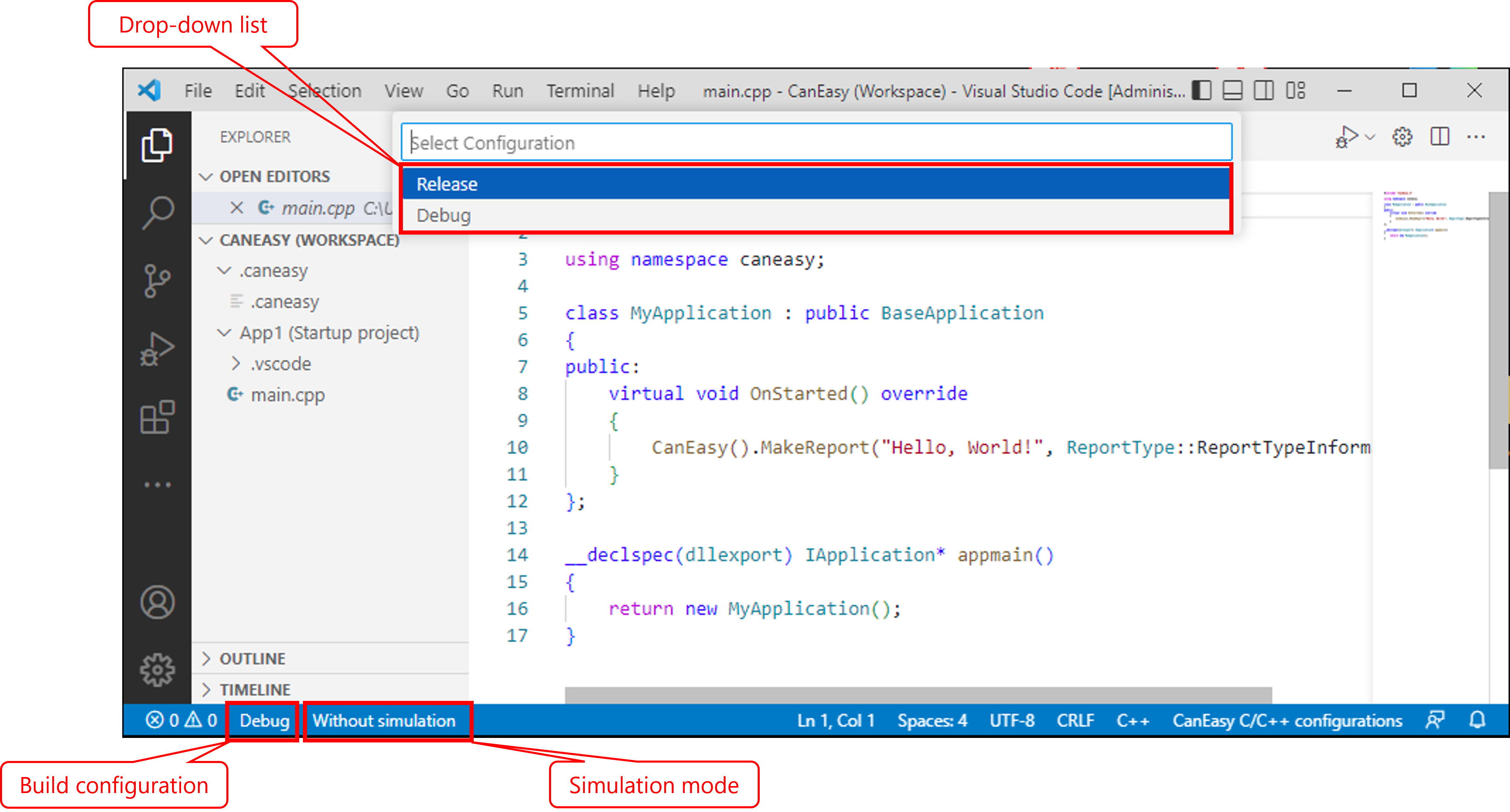Click the errors and warnings status indicator
Viewport: 1510px width, 812px height.
(181, 720)
